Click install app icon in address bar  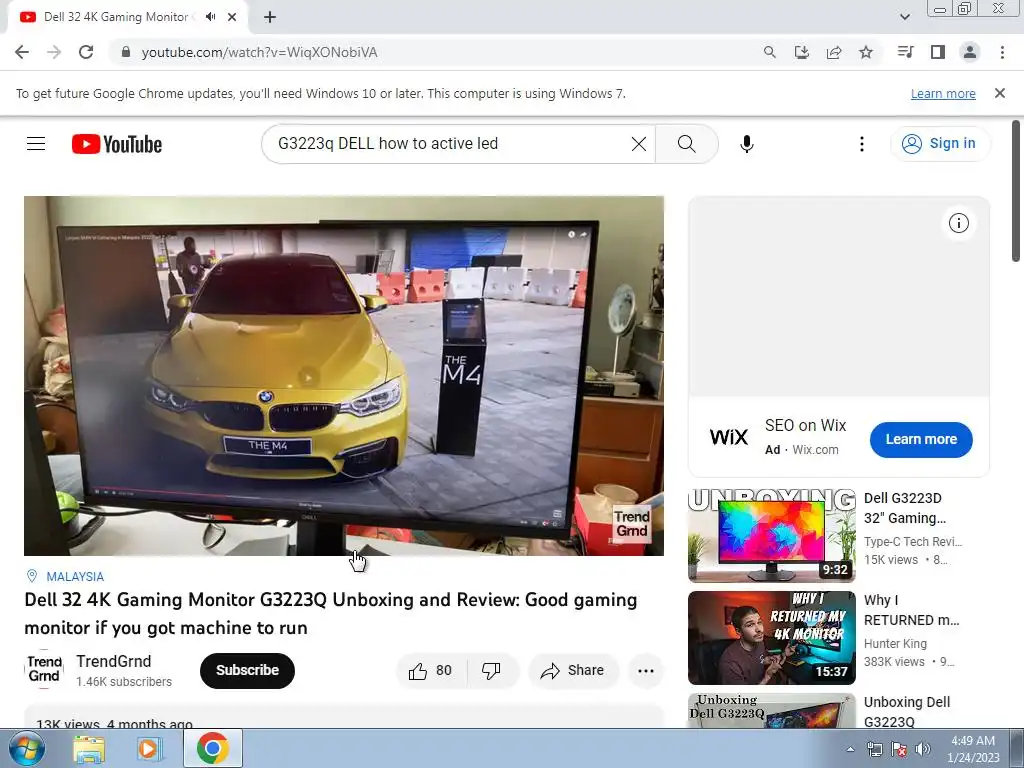coord(802,52)
